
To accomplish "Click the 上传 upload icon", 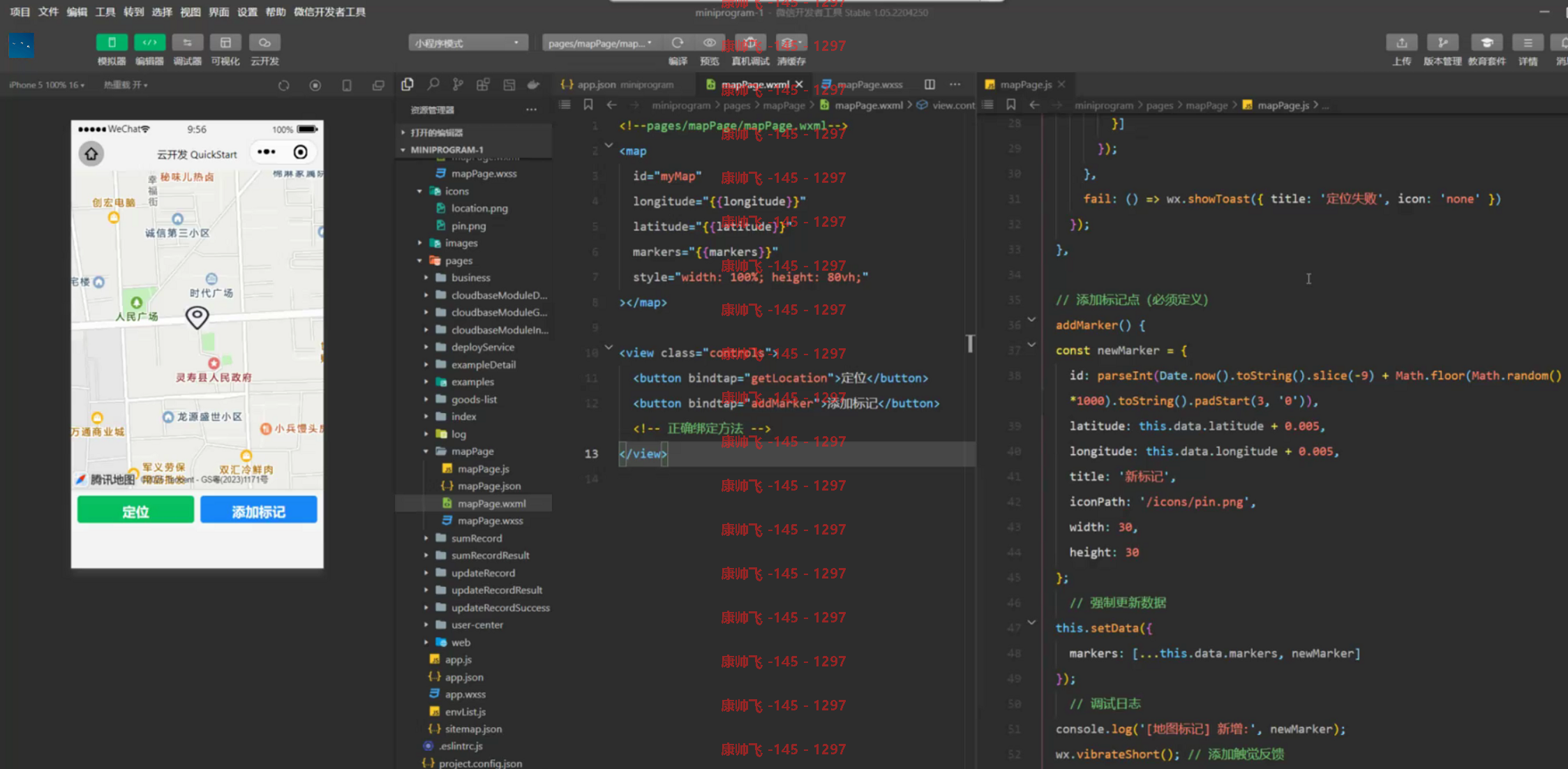I will click(x=1401, y=43).
